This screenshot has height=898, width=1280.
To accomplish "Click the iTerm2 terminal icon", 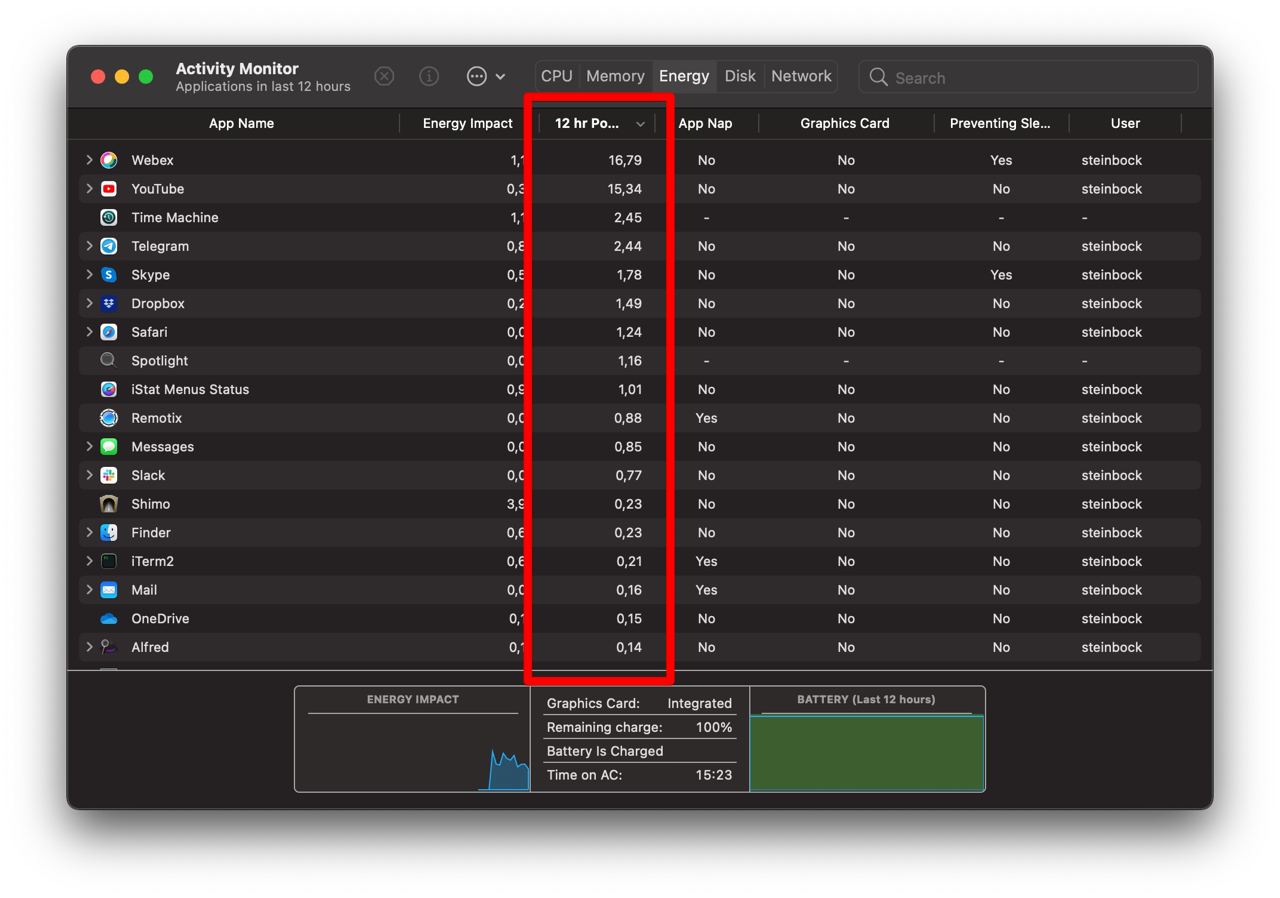I will click(109, 561).
